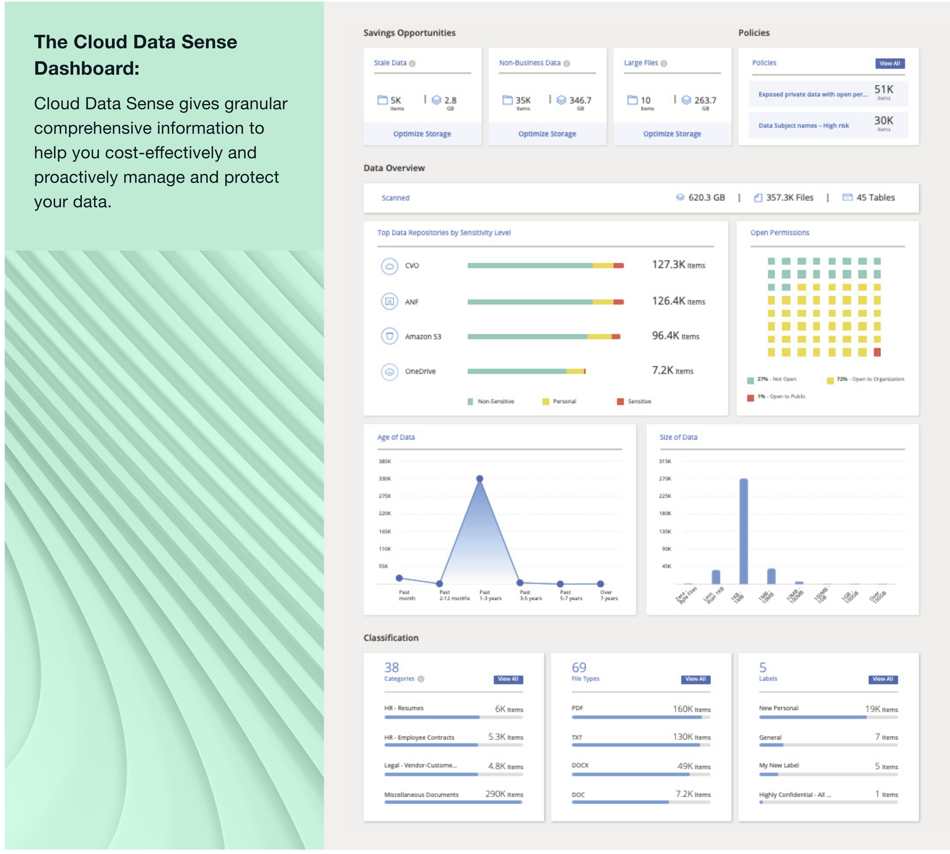Click the '7.2K items' value for OneDrive

tap(673, 371)
